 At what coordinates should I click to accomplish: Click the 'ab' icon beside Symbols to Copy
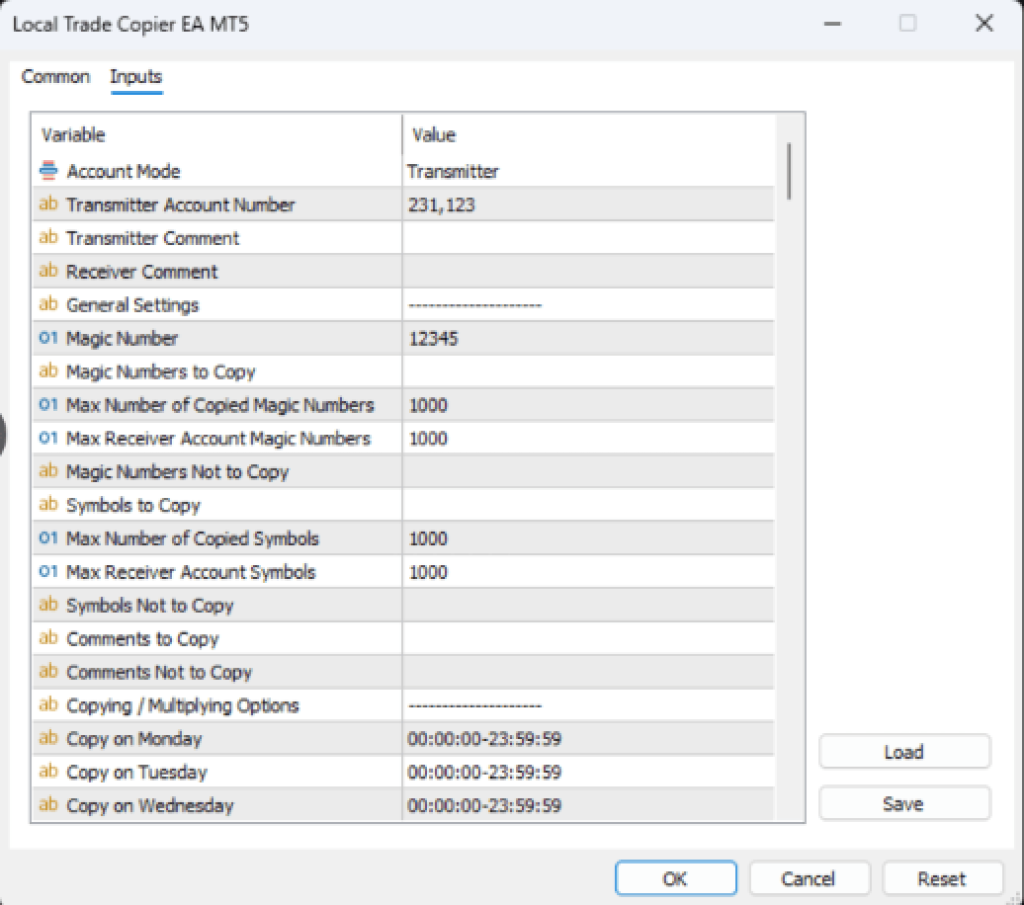pos(48,504)
